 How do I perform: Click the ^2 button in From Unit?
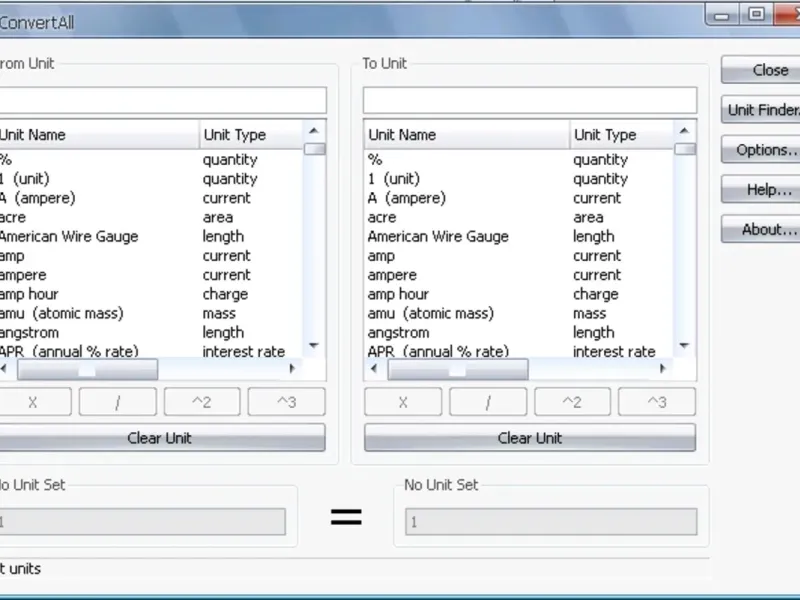pos(202,402)
